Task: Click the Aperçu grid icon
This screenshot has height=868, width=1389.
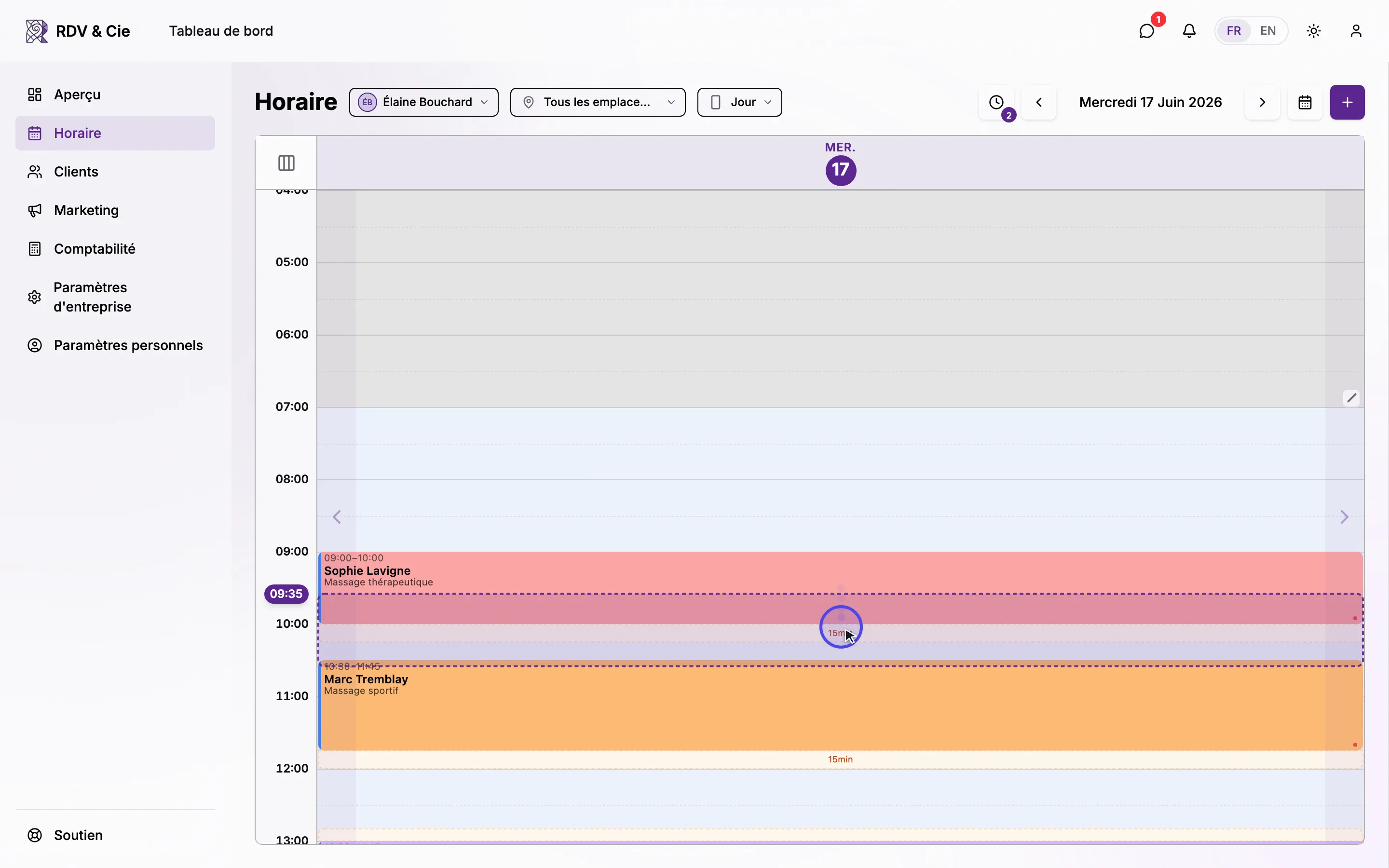Action: tap(35, 95)
